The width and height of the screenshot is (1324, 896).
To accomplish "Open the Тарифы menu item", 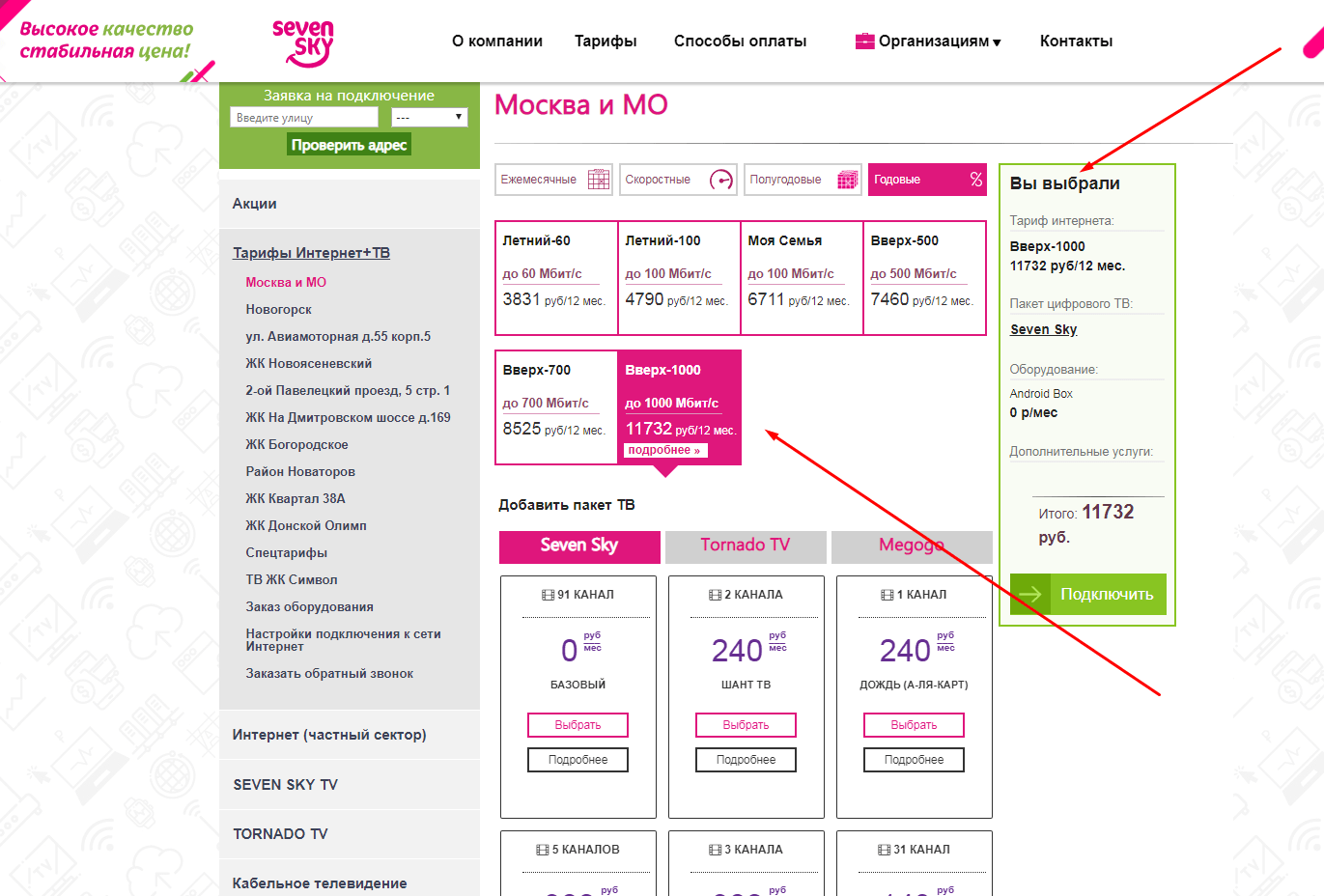I will [x=606, y=41].
